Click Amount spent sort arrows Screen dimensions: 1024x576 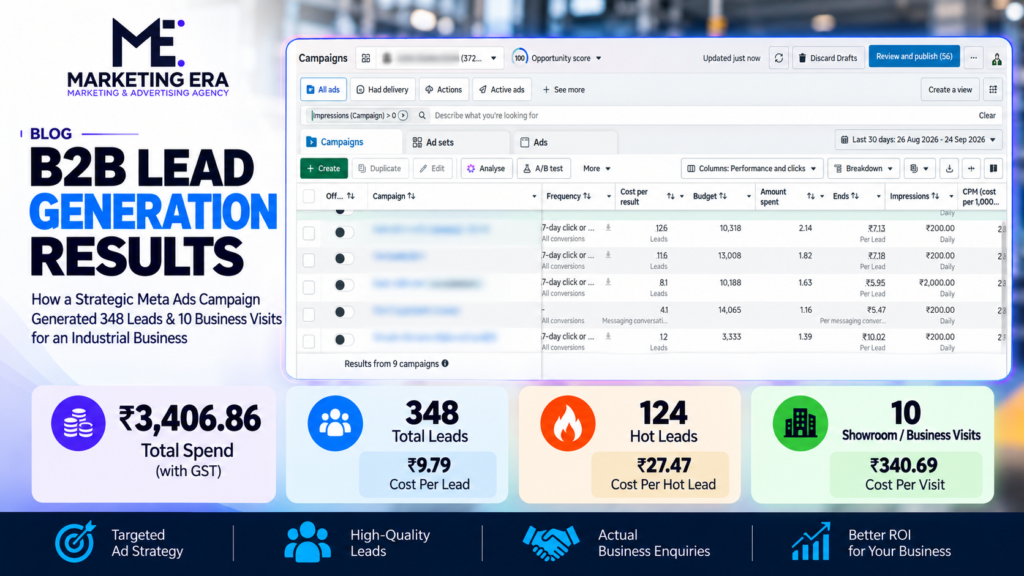pyautogui.click(x=810, y=196)
